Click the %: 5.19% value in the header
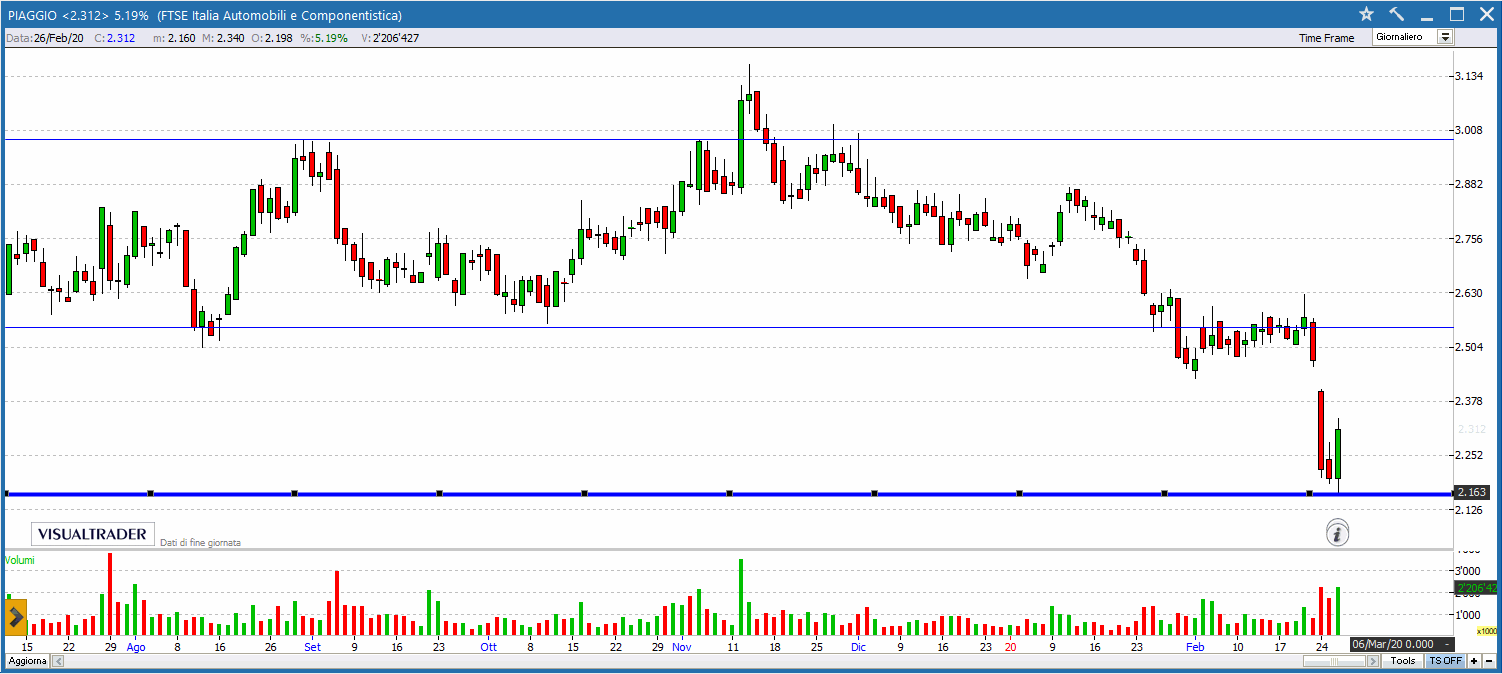Screen dimensions: 1502x674 click(324, 38)
